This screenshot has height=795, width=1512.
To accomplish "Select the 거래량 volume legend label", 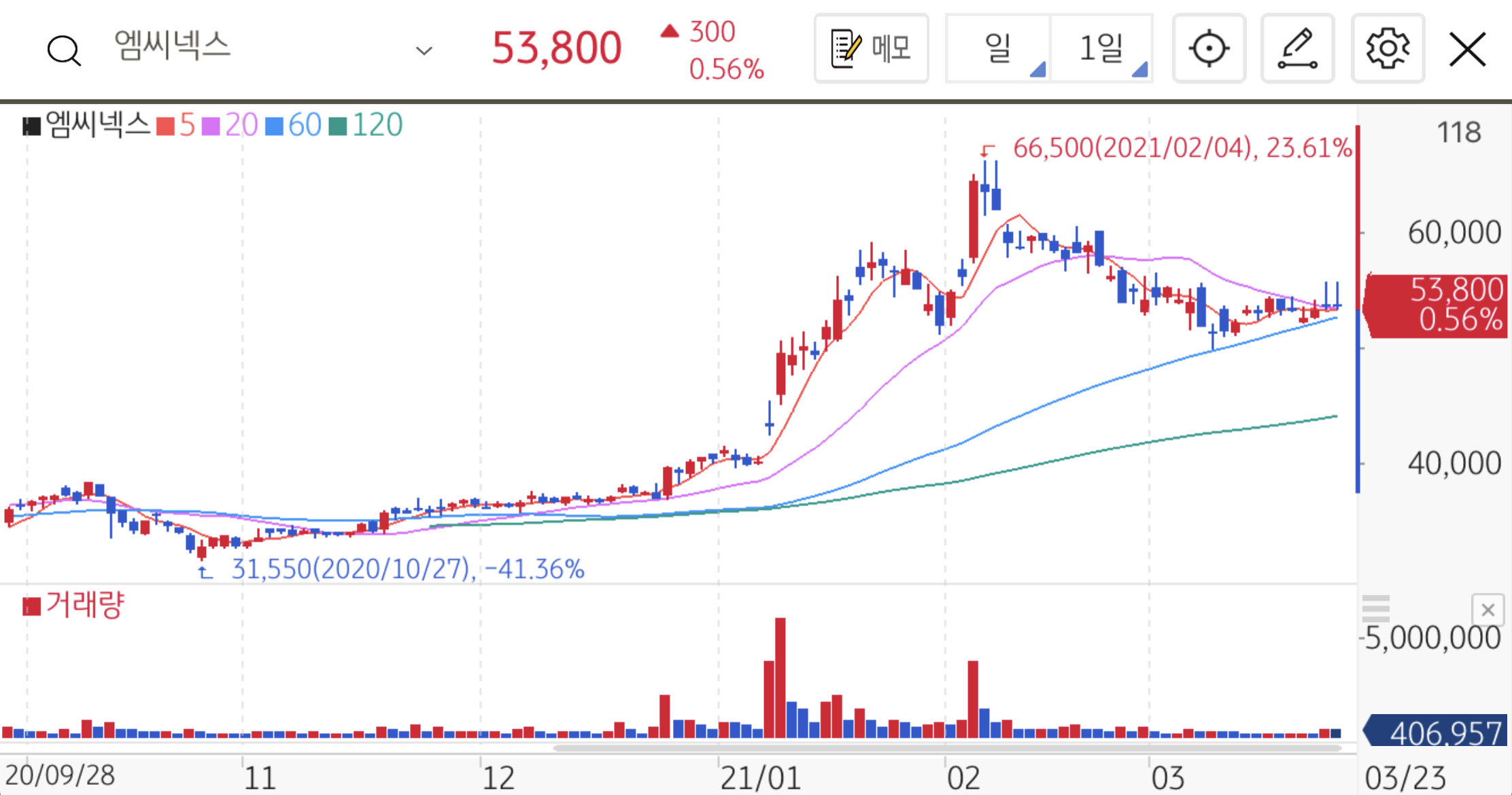I will point(85,604).
